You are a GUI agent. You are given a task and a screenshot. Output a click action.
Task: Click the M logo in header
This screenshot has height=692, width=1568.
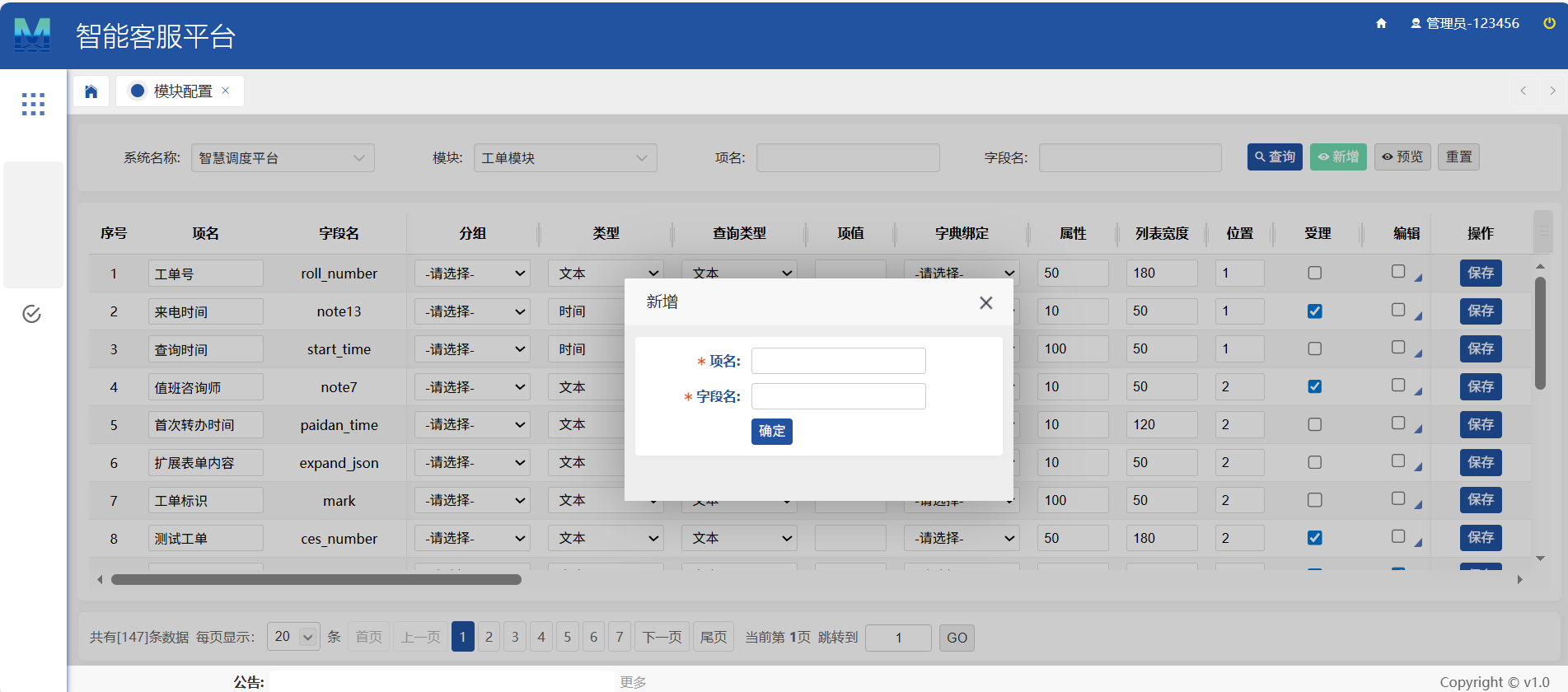[32, 35]
